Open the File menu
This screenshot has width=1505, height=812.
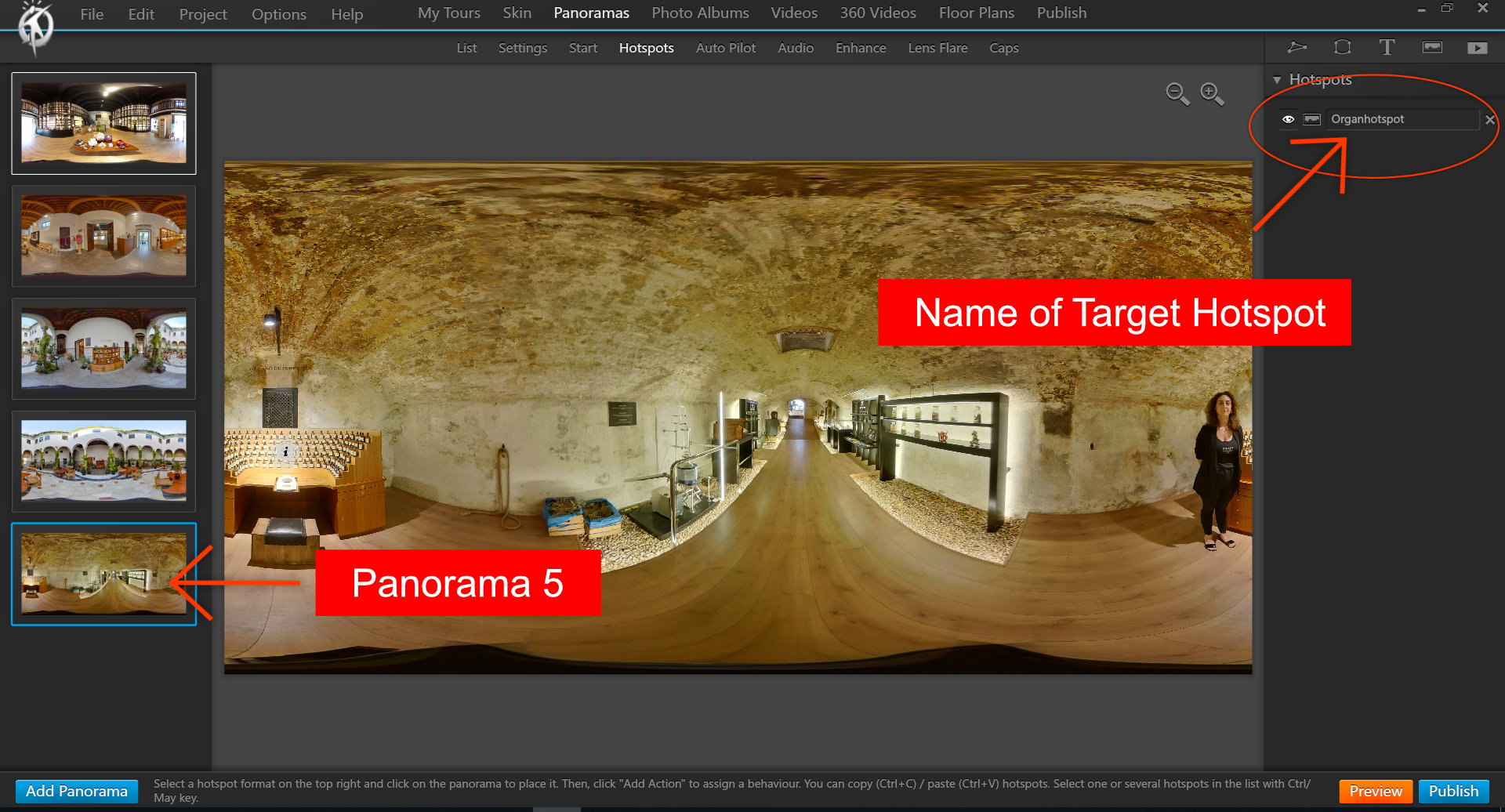coord(92,14)
